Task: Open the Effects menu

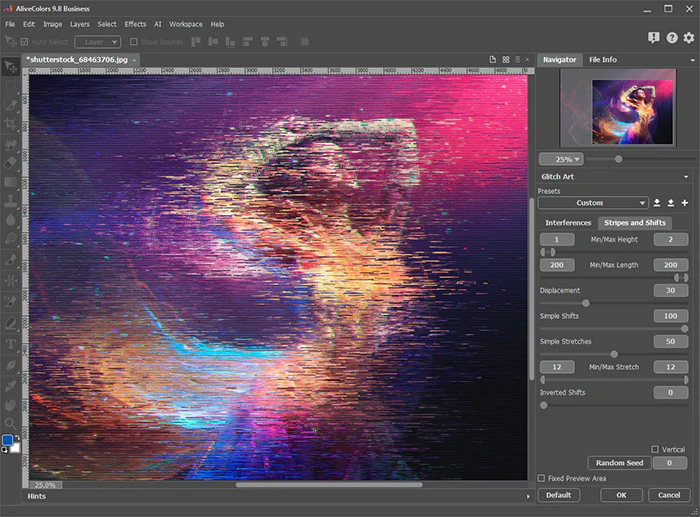Action: pyautogui.click(x=135, y=24)
